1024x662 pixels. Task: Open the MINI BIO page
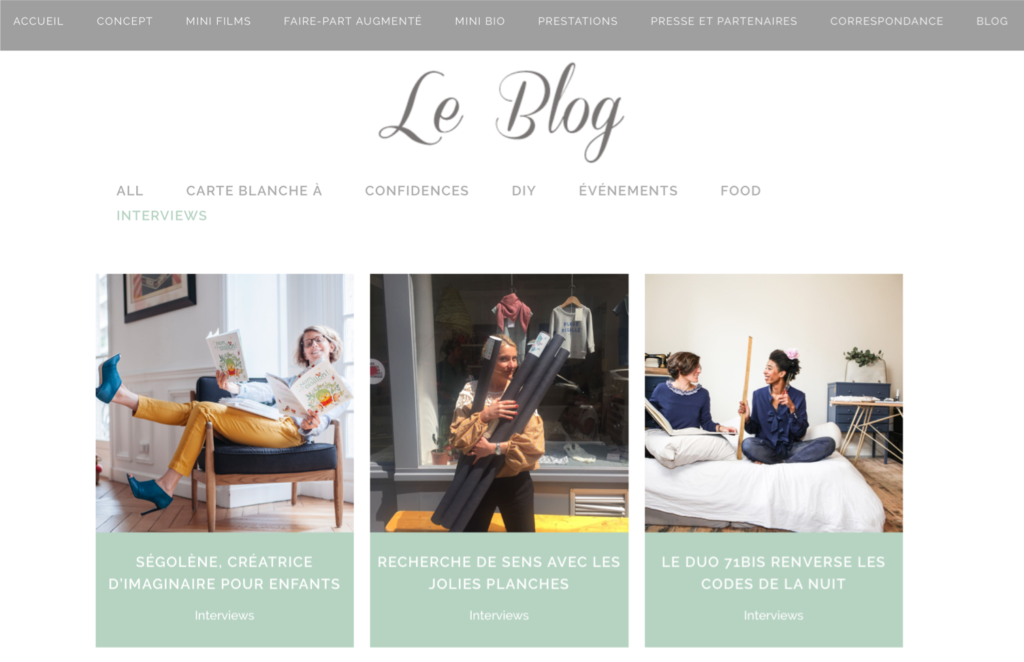coord(480,21)
